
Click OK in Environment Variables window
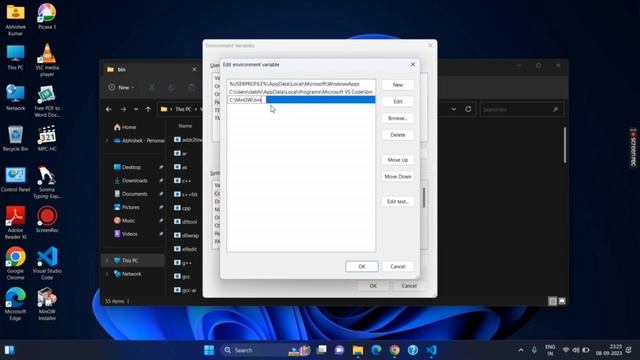pos(373,286)
